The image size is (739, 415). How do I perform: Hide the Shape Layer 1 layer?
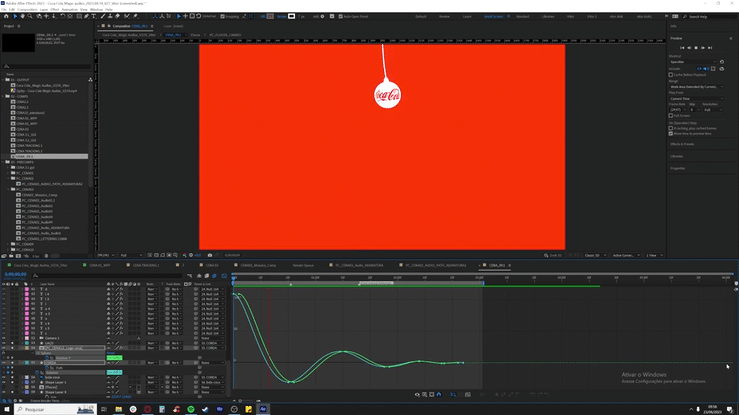[4, 382]
